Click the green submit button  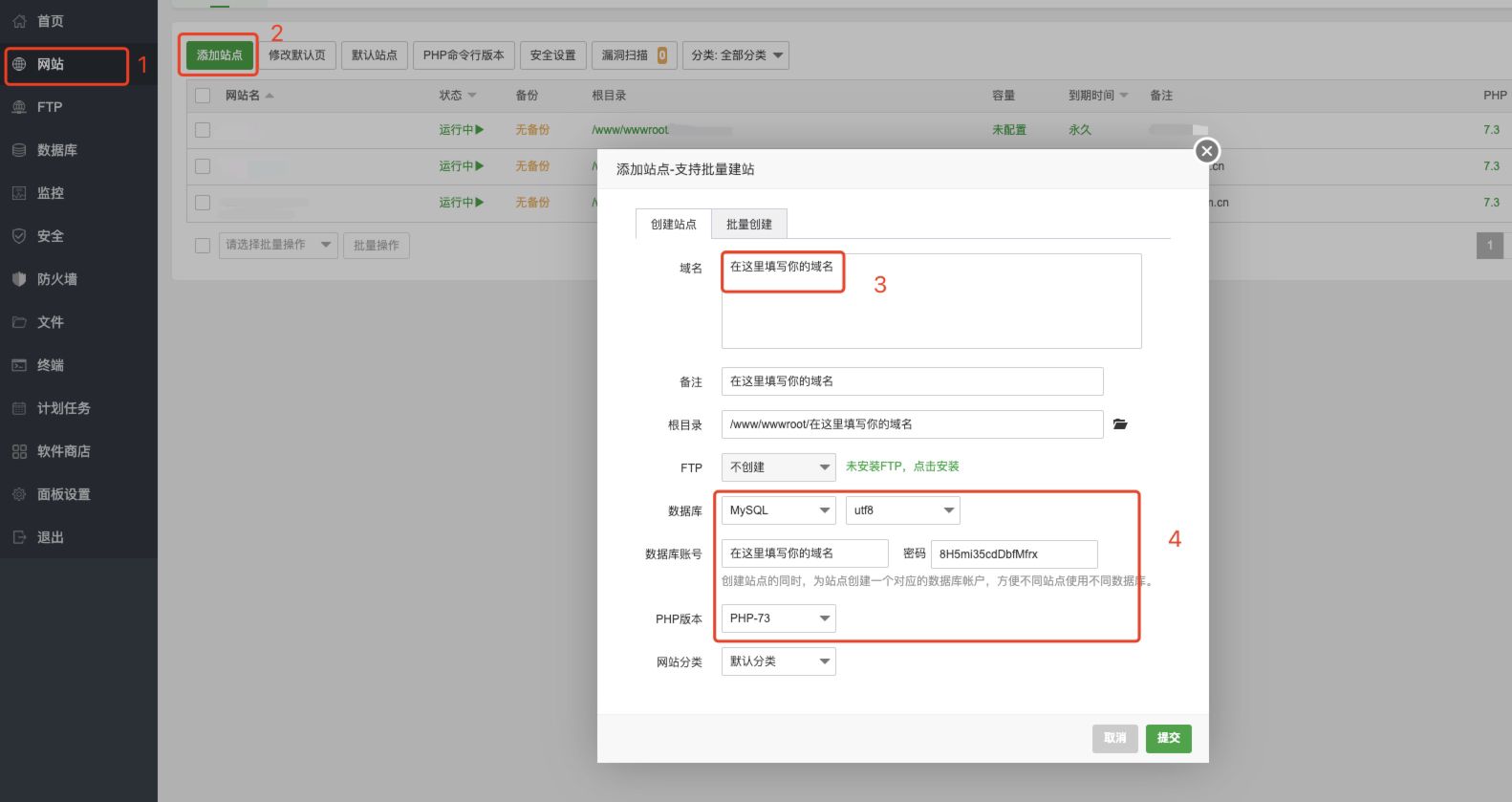tap(1168, 738)
